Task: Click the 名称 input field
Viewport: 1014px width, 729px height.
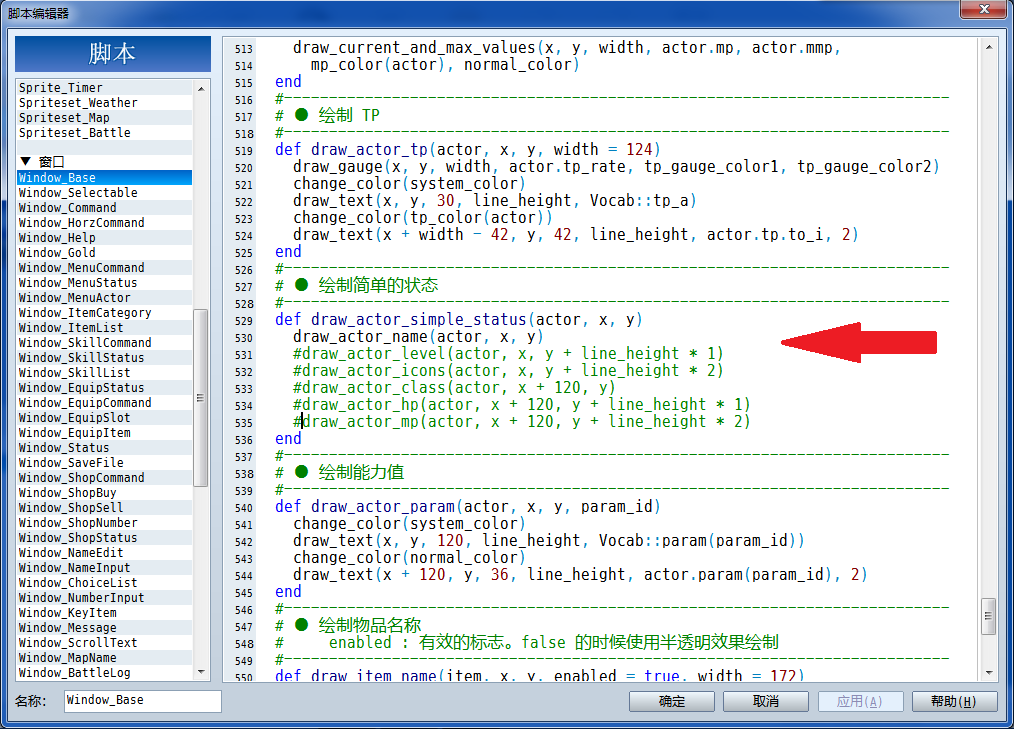Action: [142, 701]
